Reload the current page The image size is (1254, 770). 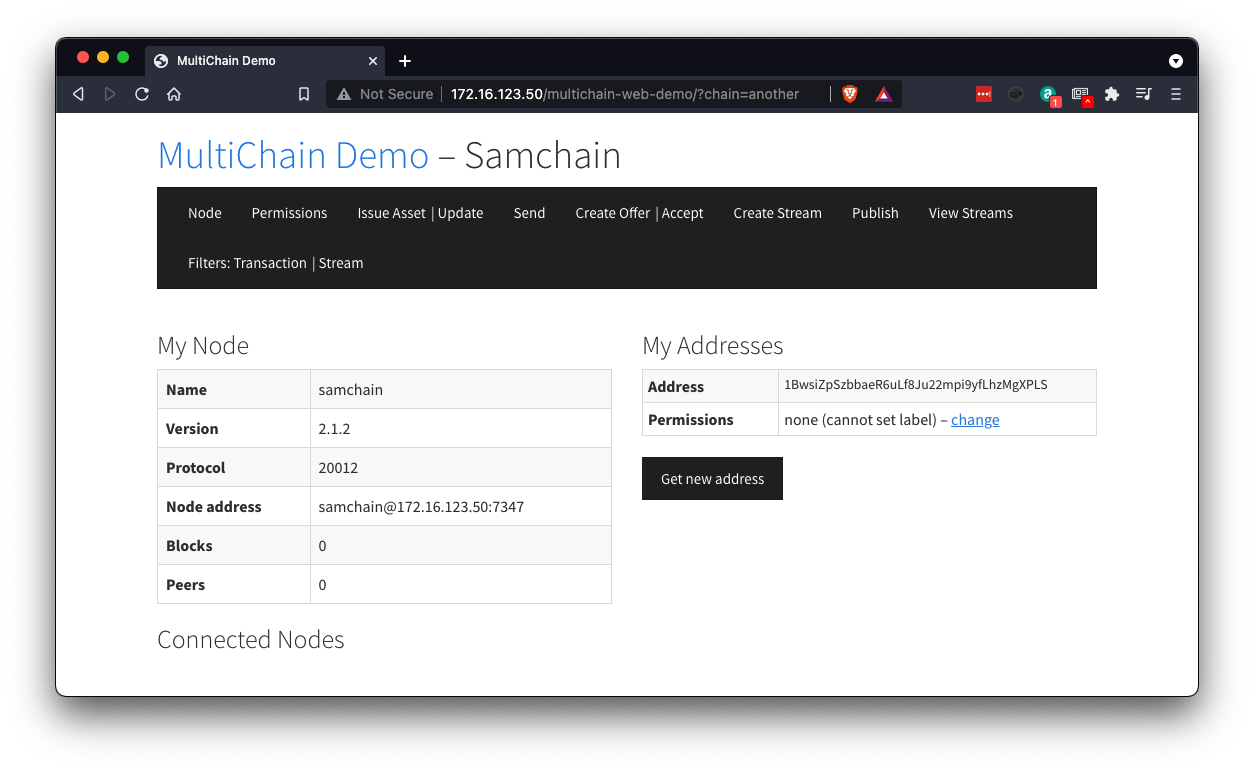pos(142,94)
